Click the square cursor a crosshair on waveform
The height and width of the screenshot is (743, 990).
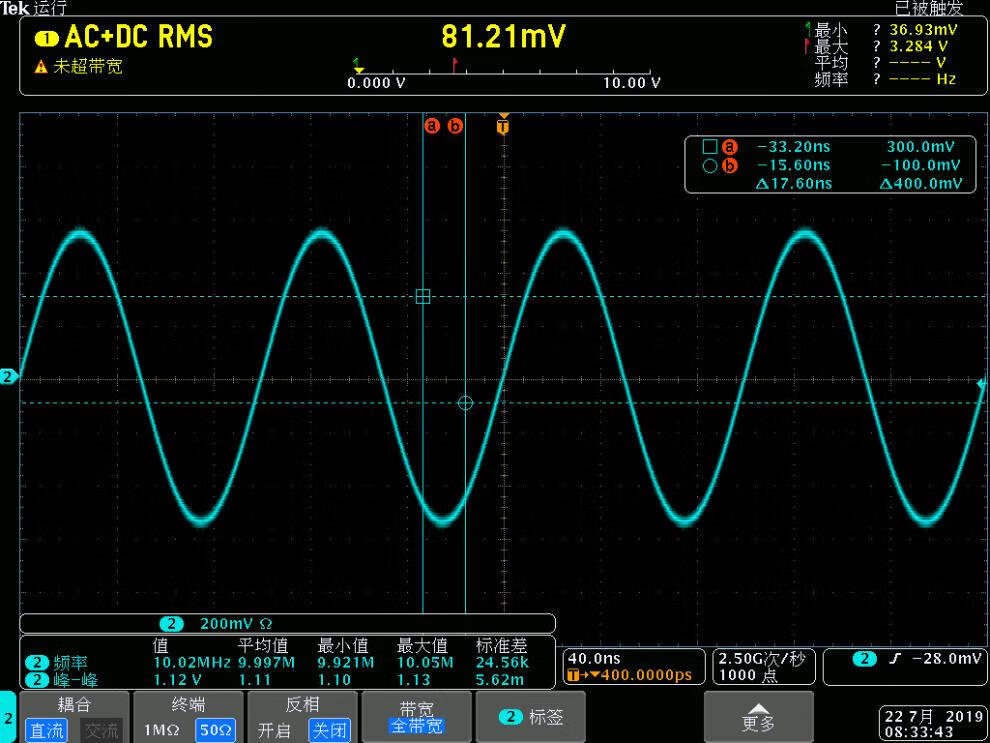422,296
